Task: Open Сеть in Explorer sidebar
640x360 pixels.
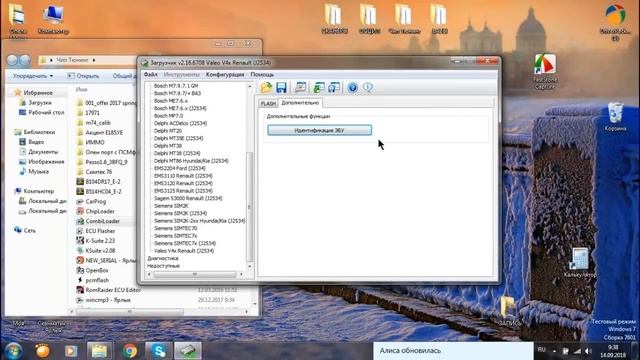Action: [29, 231]
